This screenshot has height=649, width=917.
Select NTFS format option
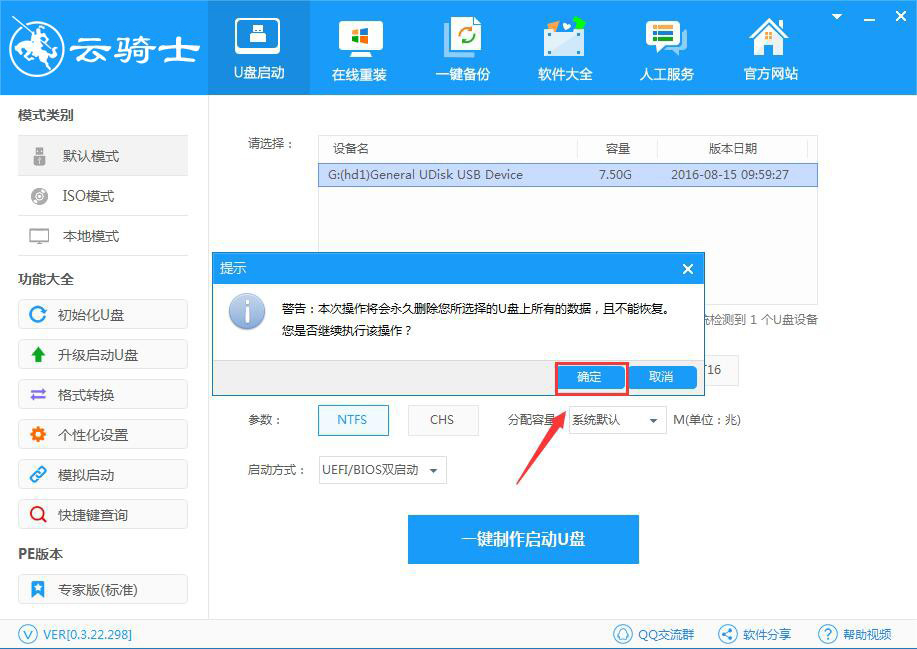[x=353, y=420]
